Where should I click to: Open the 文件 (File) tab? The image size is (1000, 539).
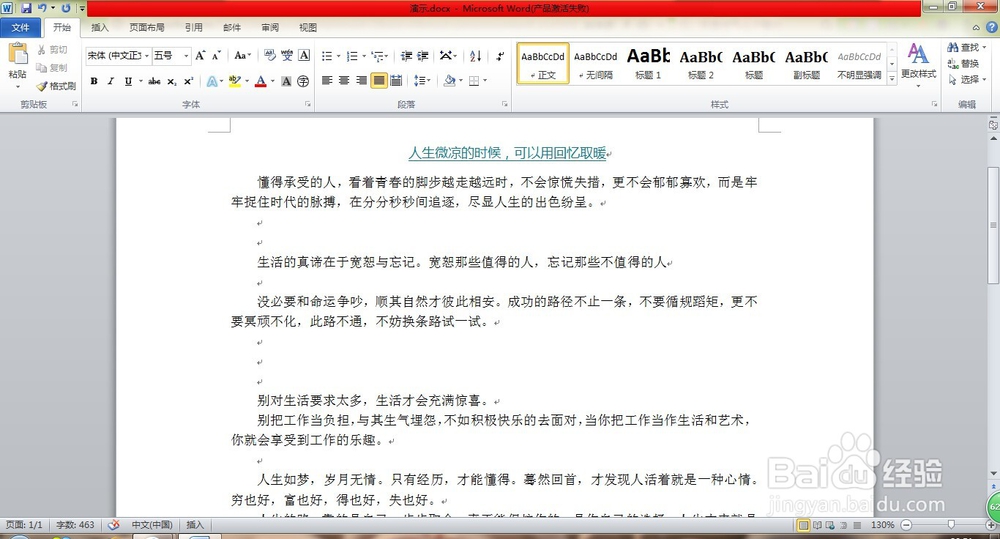pyautogui.click(x=20, y=27)
